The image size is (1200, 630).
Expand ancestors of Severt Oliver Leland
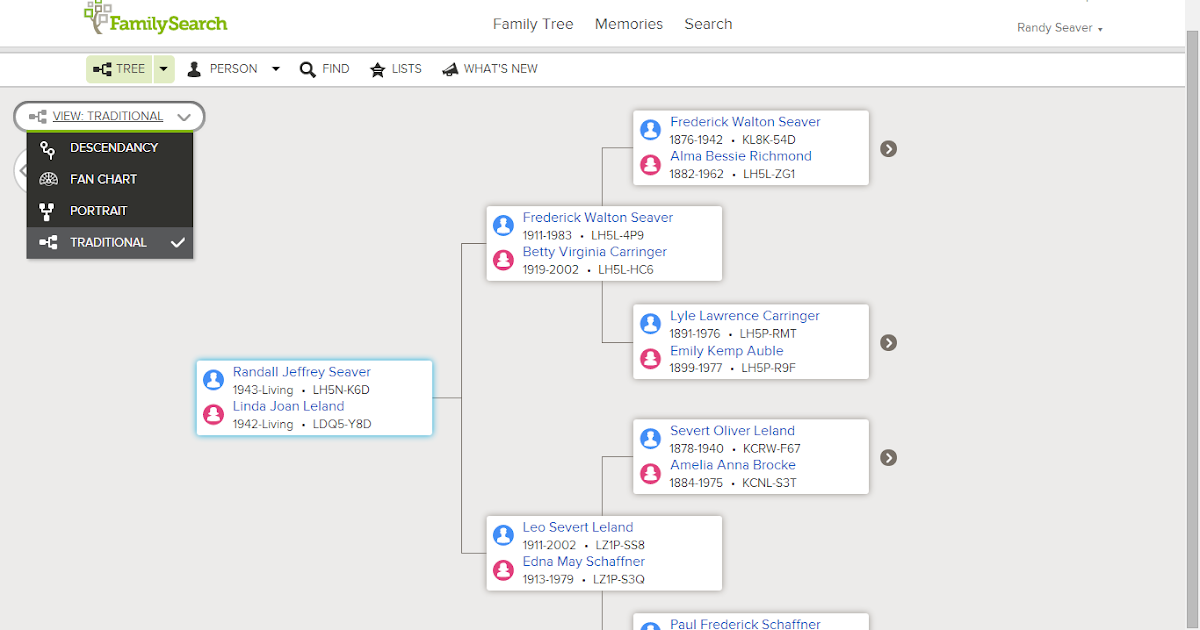888,457
